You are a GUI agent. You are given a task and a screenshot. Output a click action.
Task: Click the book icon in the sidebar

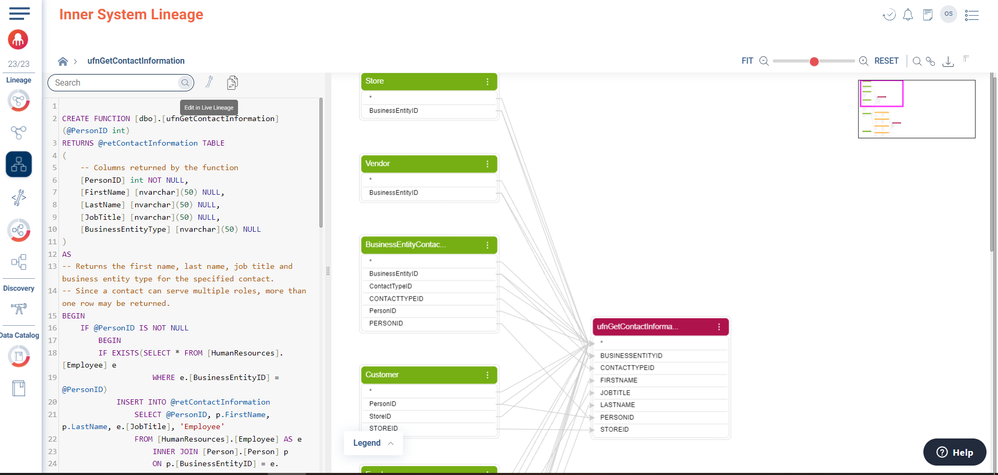[x=18, y=388]
